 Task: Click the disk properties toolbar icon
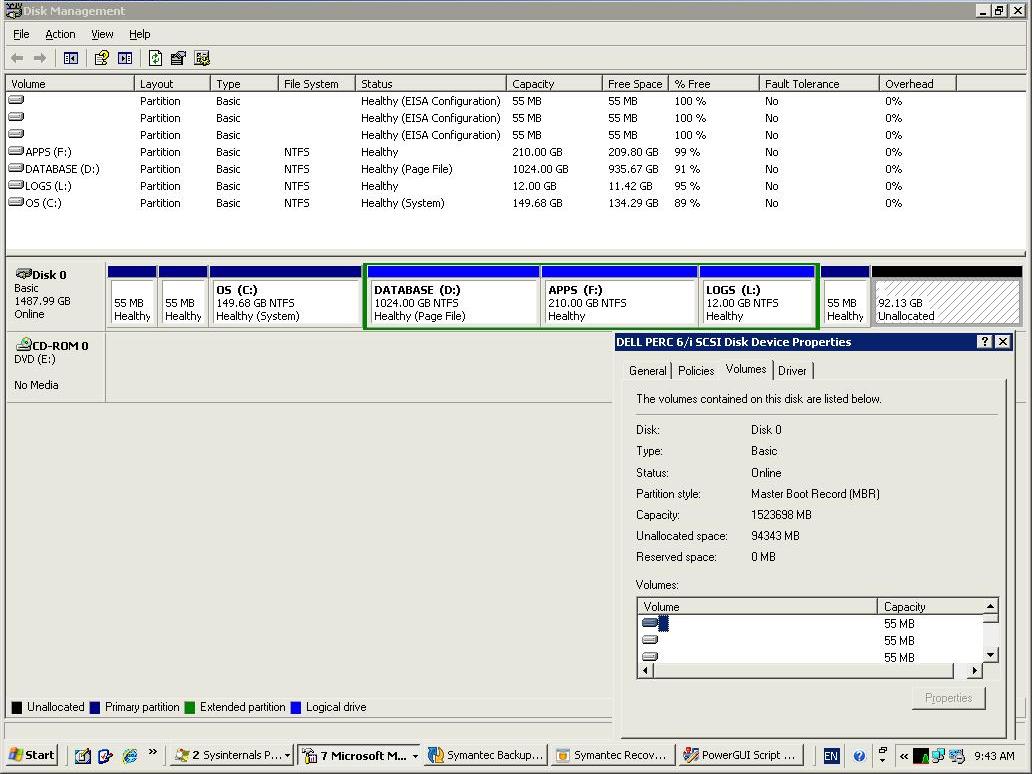pyautogui.click(x=178, y=57)
